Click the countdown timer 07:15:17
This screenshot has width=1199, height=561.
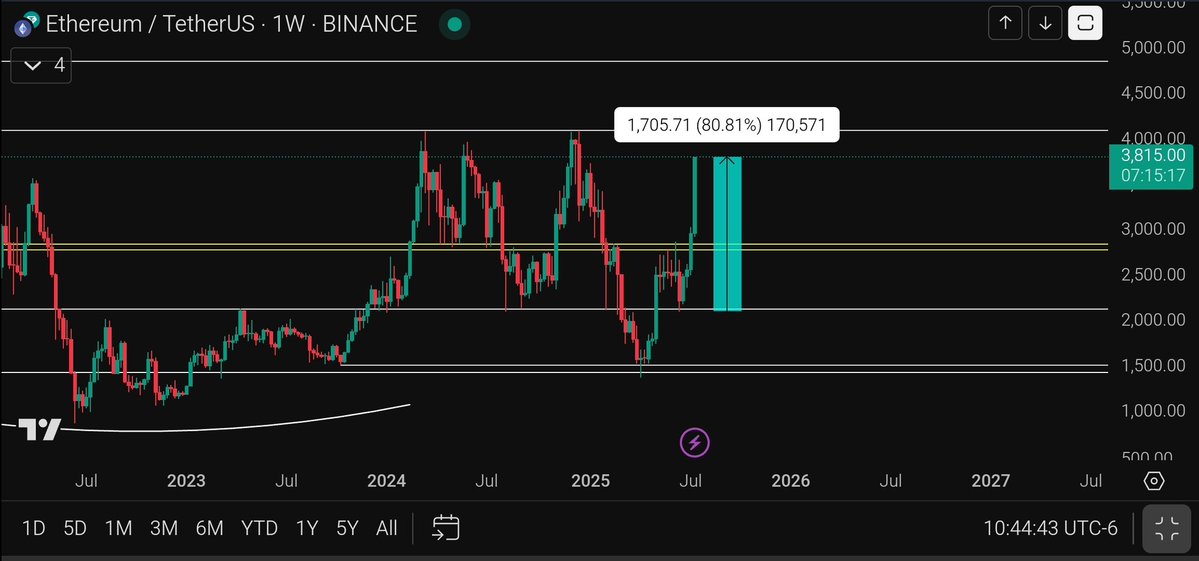pos(1153,176)
